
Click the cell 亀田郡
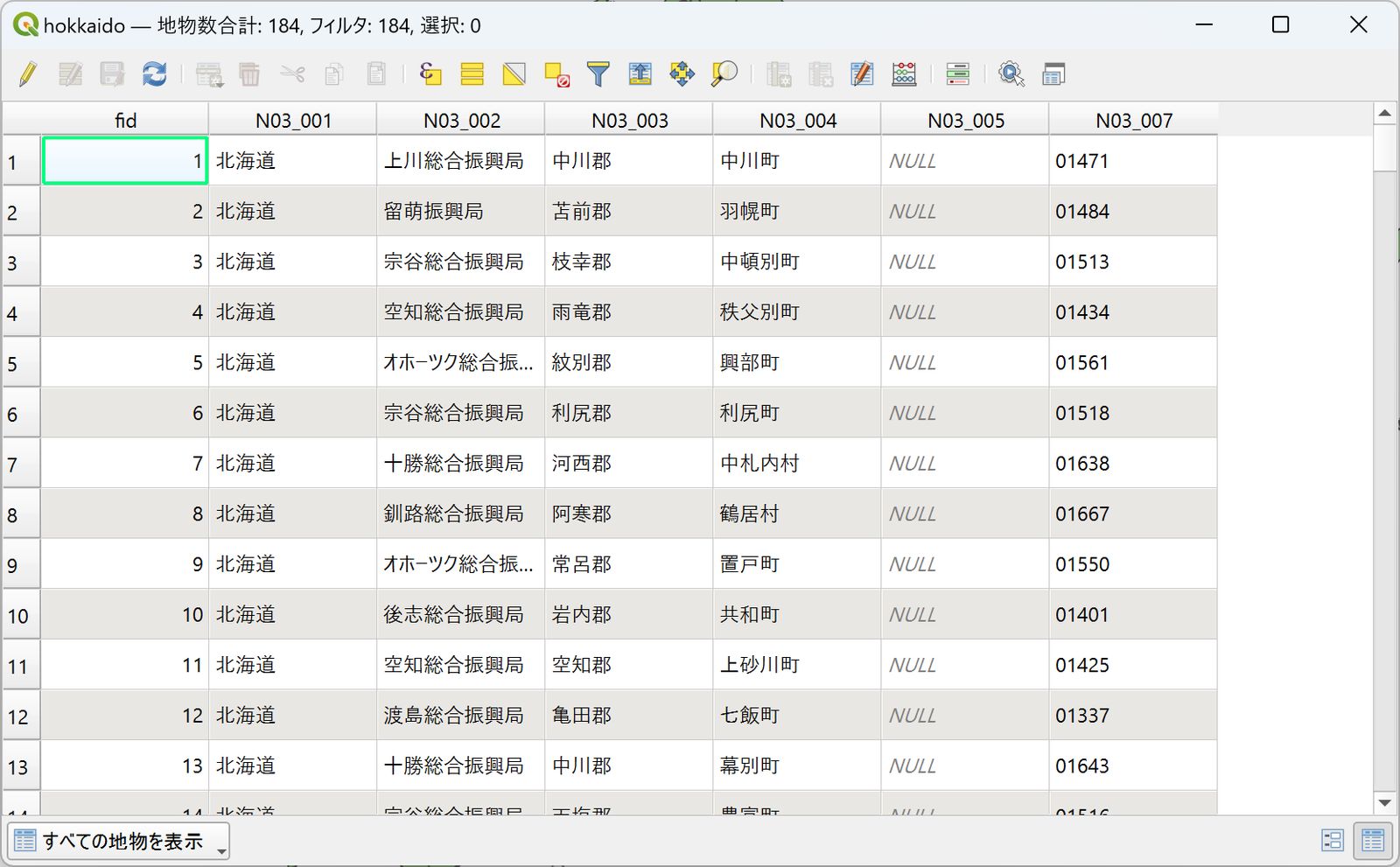(628, 716)
